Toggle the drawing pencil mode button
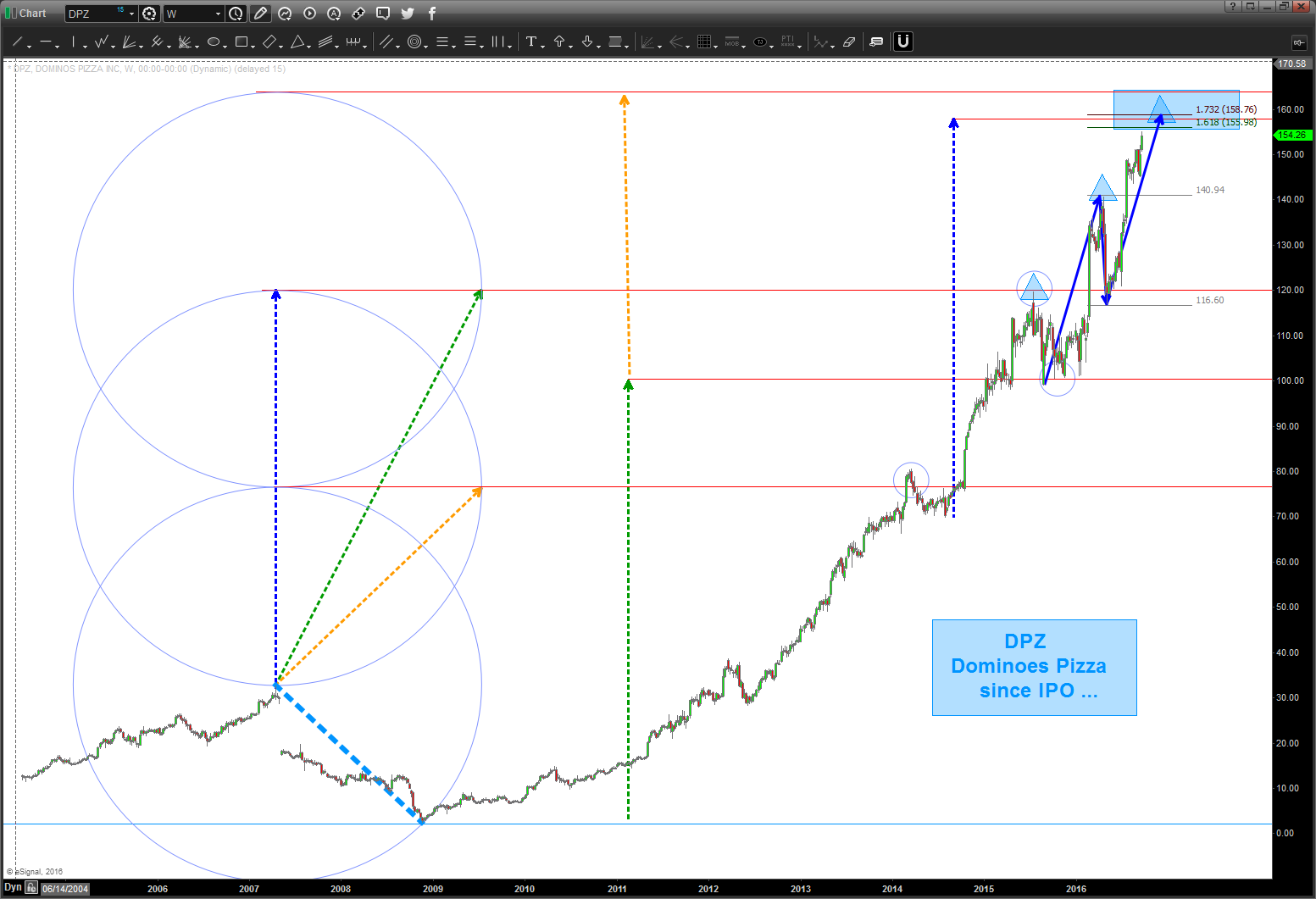The width and height of the screenshot is (1316, 899). (x=260, y=14)
